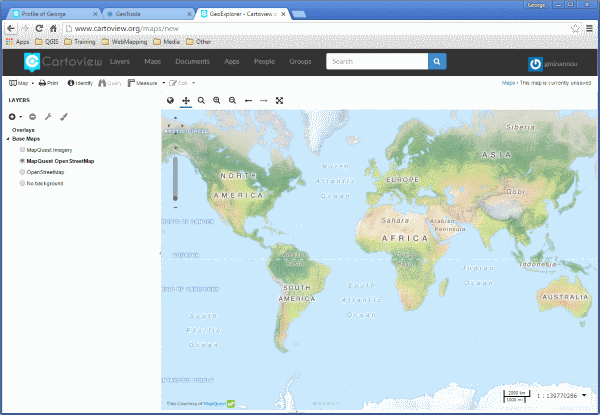Select OpenStreetMap base map radio
This screenshot has width=600, height=415.
(x=22, y=172)
